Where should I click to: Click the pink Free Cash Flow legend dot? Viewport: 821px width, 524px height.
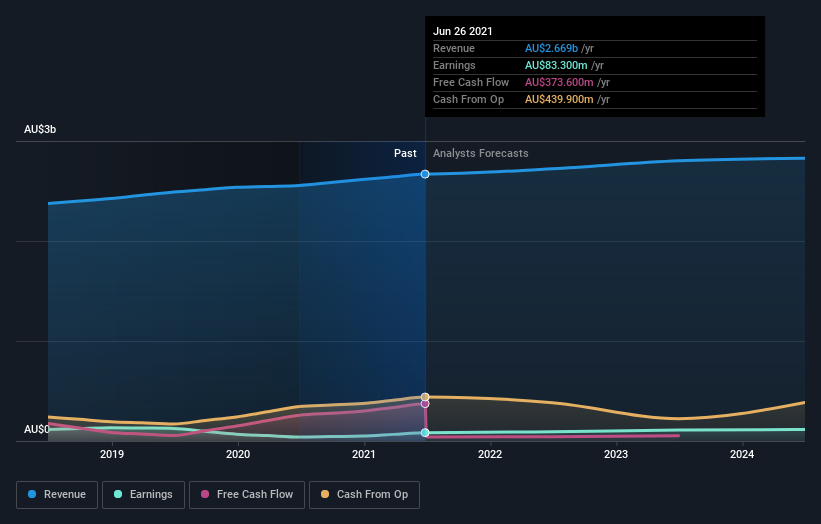tap(205, 494)
